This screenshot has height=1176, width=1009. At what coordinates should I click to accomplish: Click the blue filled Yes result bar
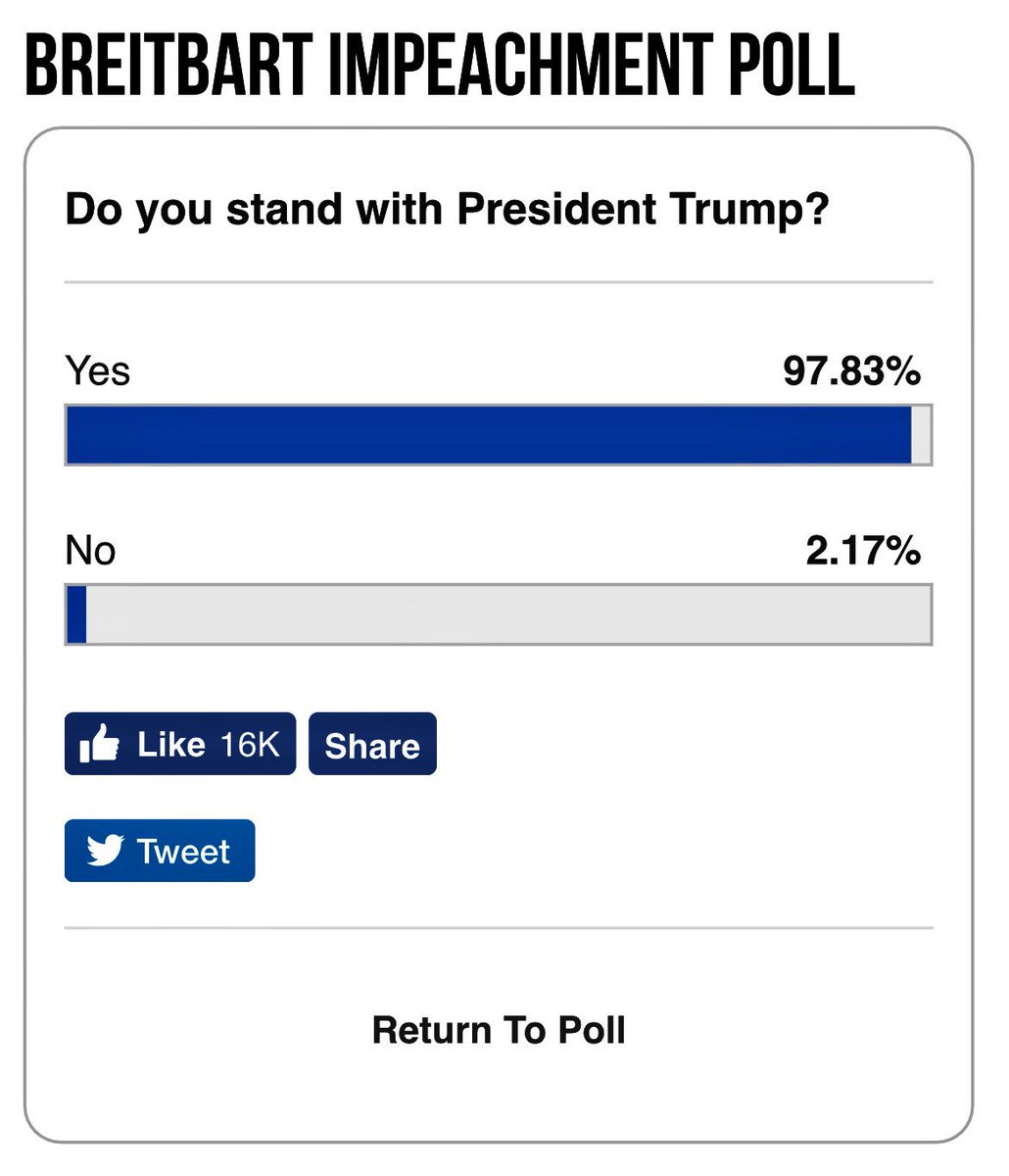(x=488, y=434)
